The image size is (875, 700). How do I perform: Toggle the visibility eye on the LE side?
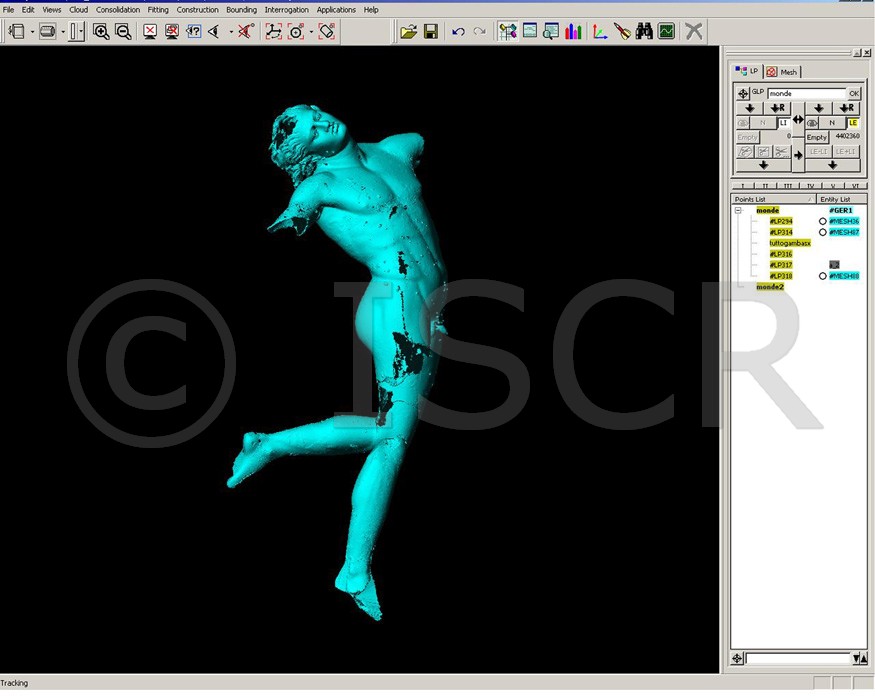[812, 122]
